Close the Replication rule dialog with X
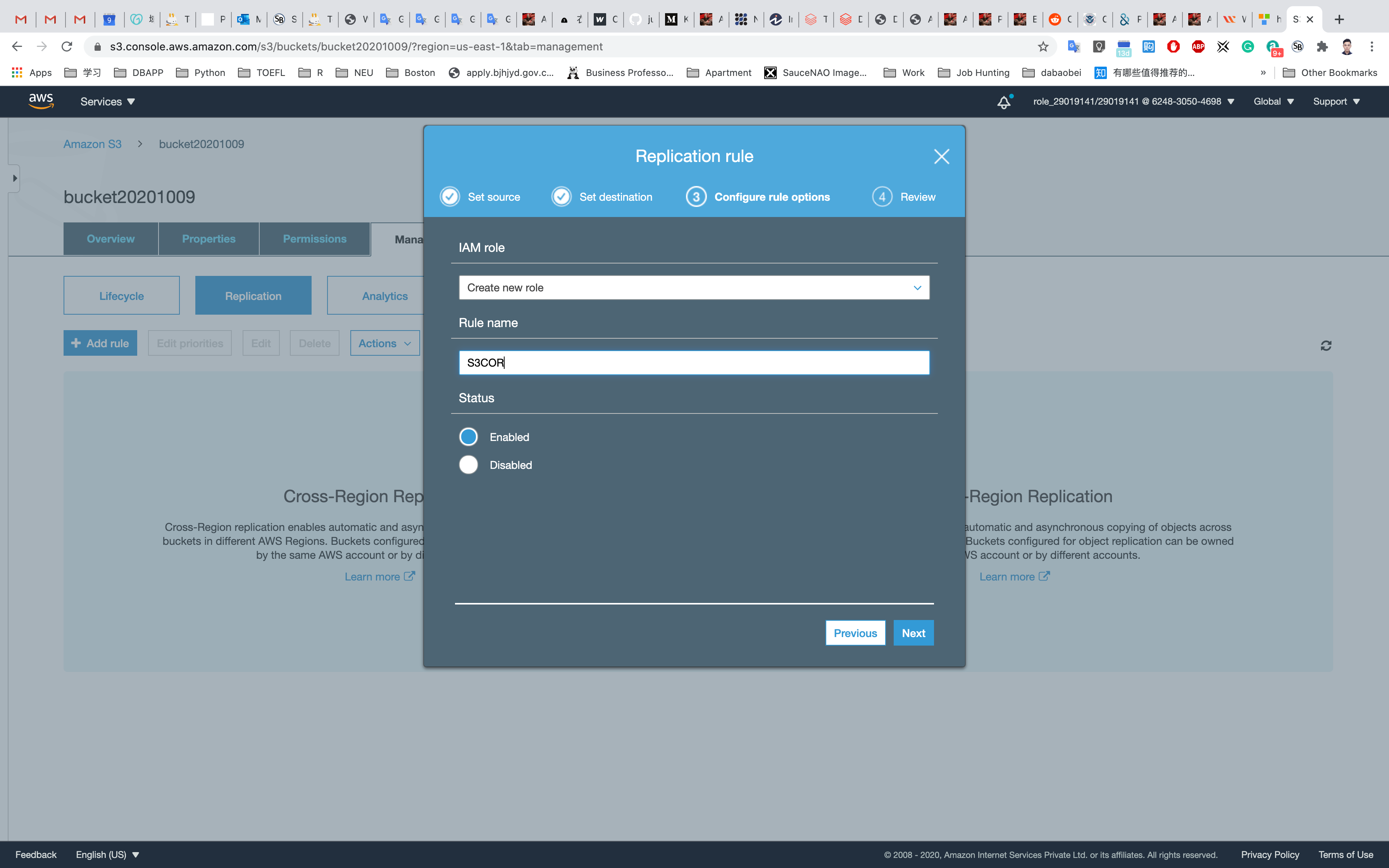 [x=941, y=156]
